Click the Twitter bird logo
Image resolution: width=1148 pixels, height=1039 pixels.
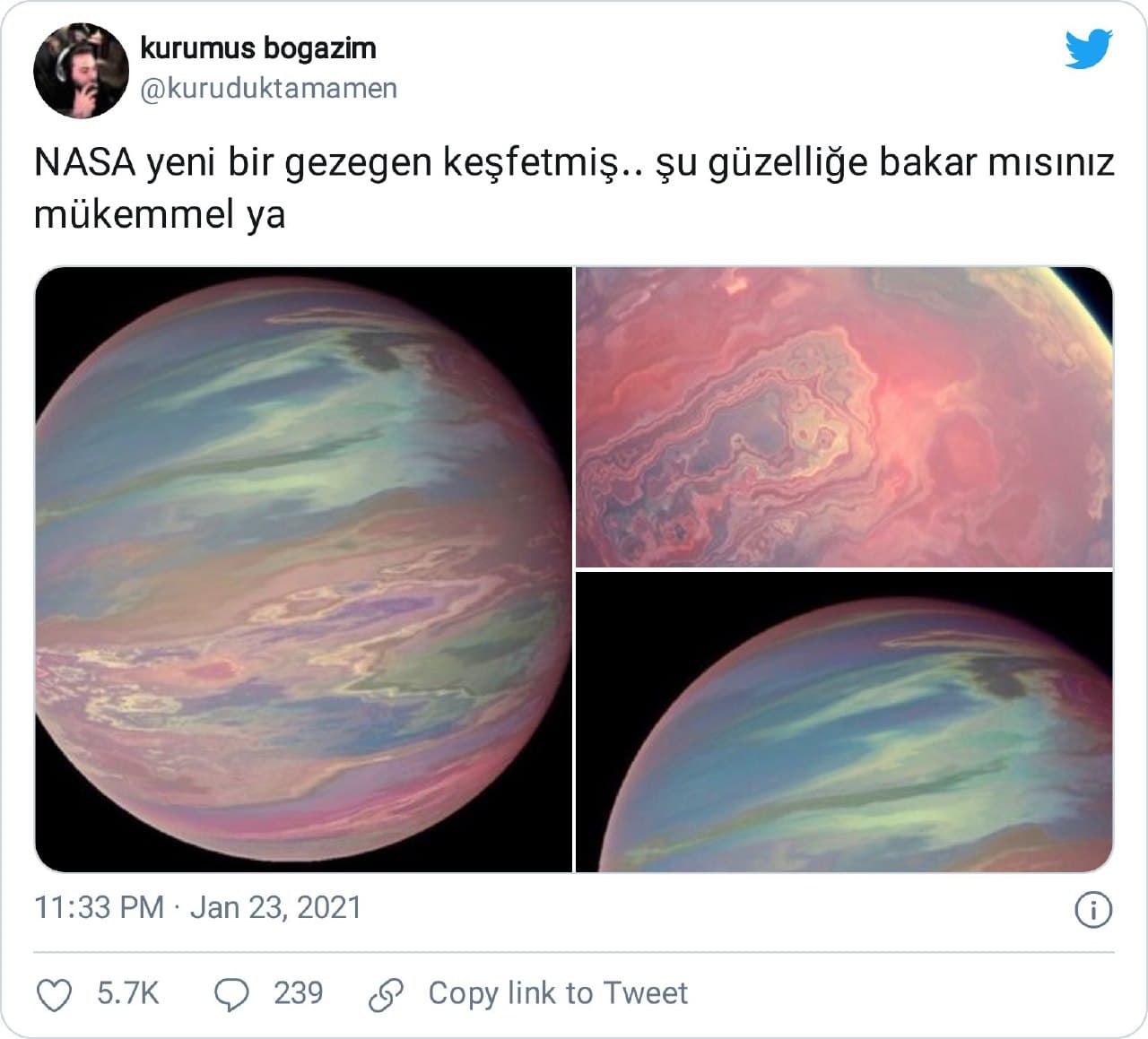[1089, 49]
